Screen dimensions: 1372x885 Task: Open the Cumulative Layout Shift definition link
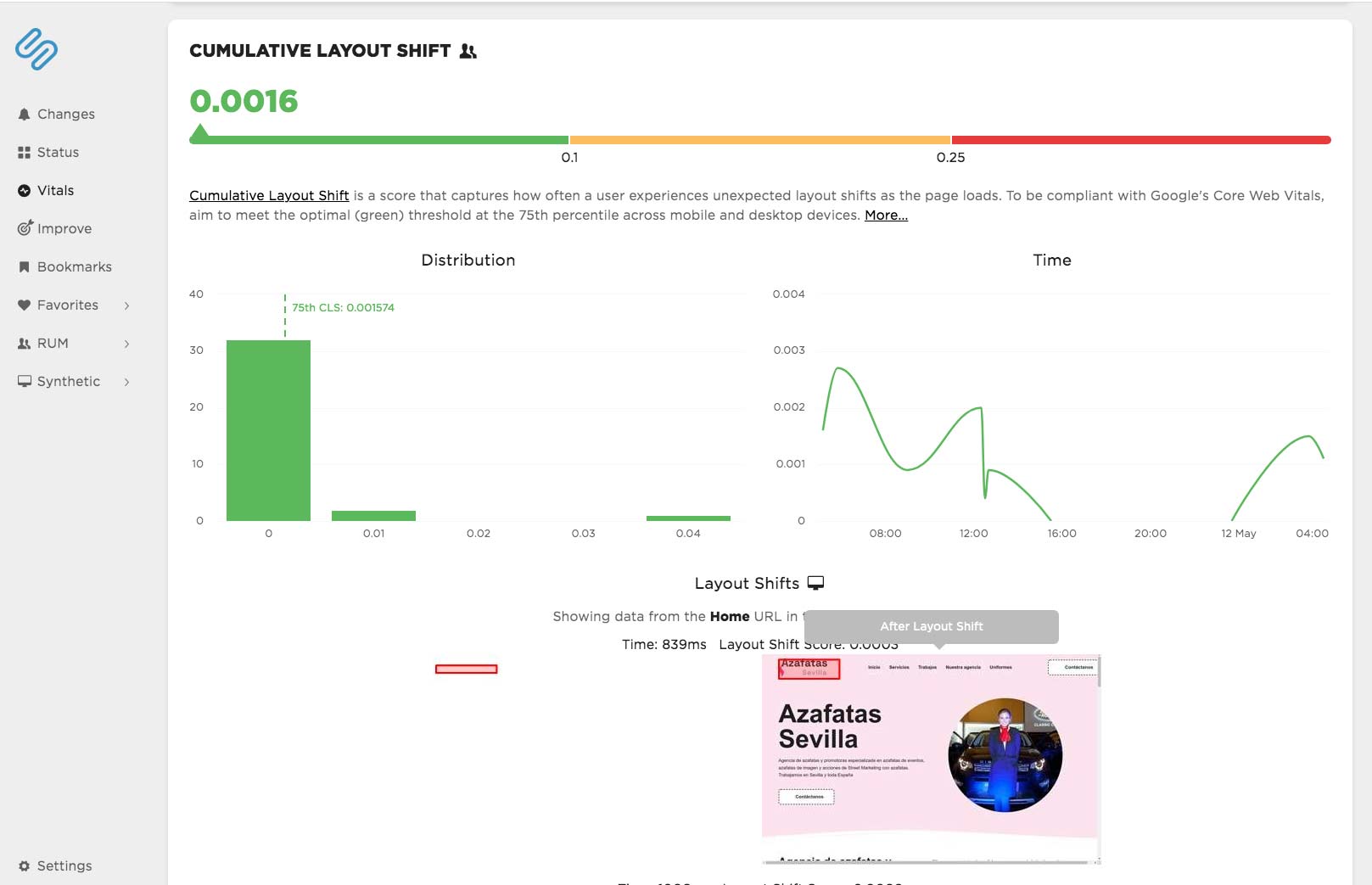tap(269, 196)
